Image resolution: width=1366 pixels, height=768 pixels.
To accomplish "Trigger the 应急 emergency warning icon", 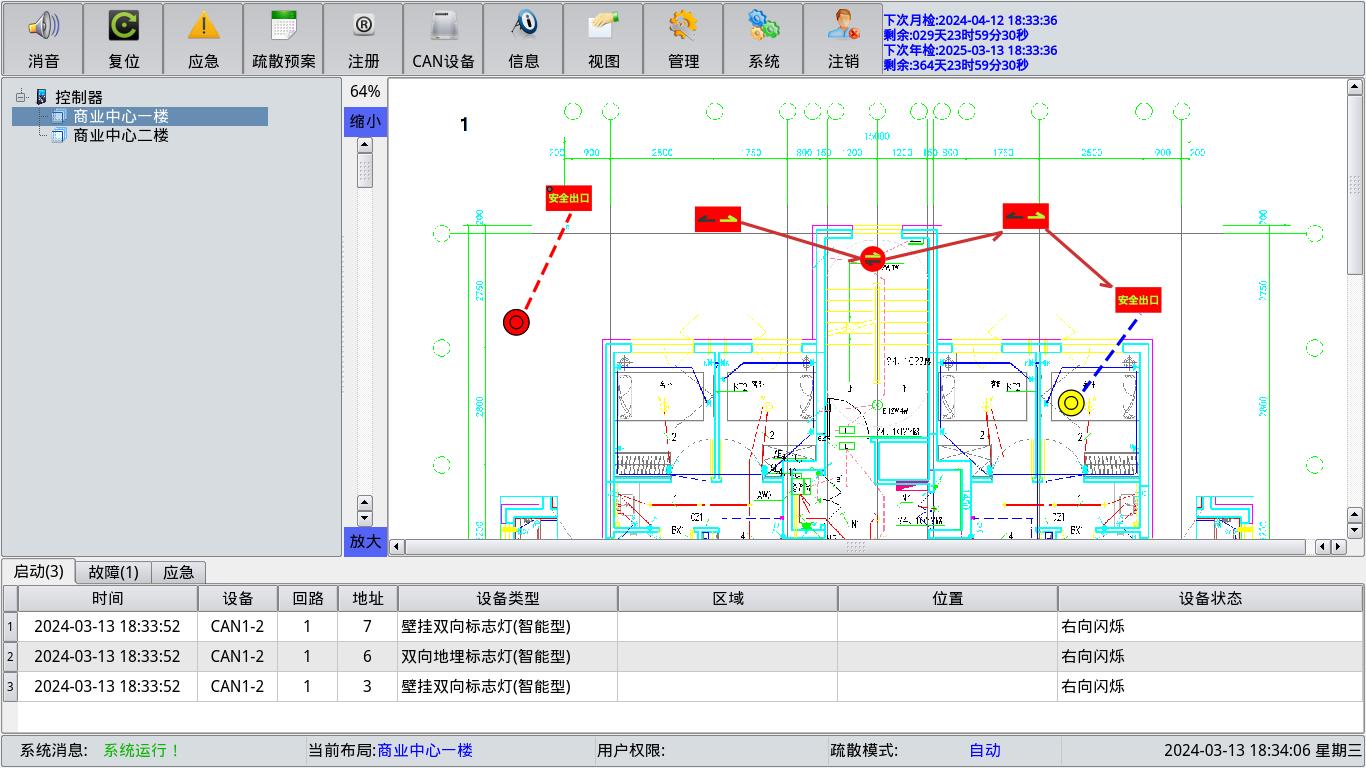I will 203,27.
